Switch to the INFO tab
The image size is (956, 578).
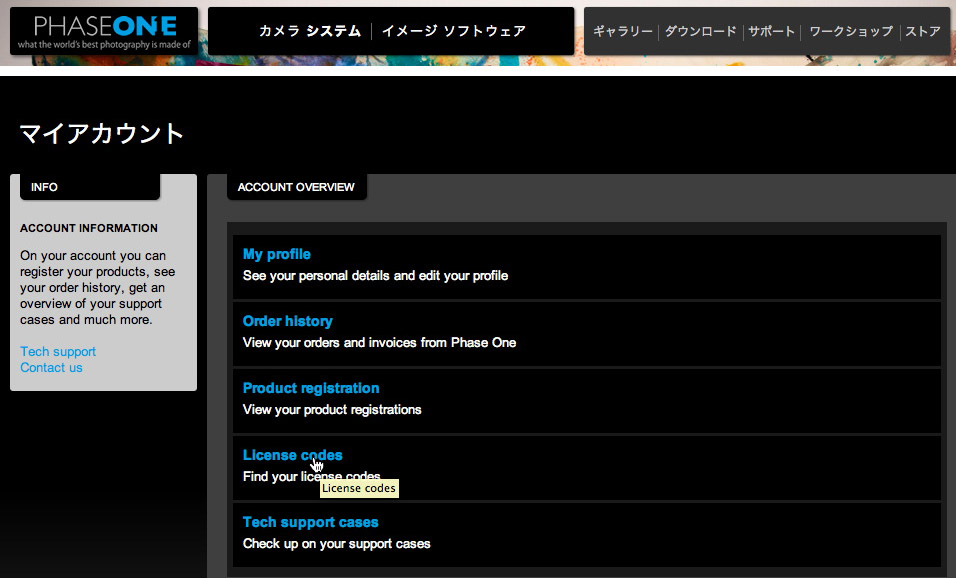point(43,187)
